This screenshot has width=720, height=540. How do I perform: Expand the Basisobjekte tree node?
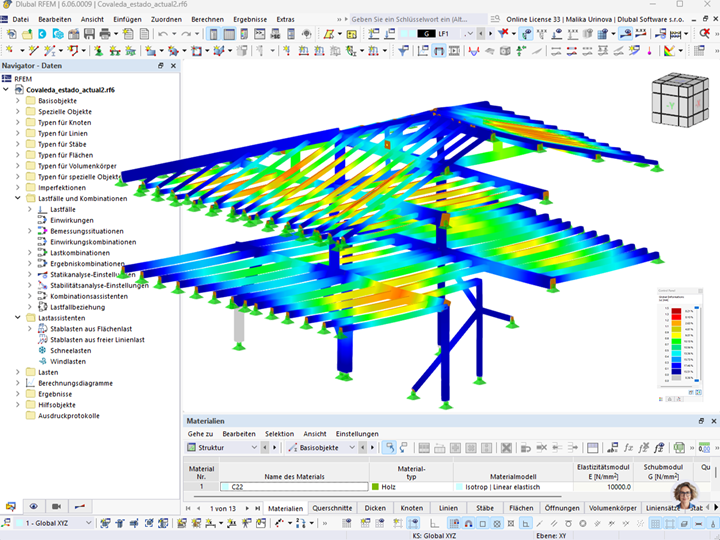pyautogui.click(x=18, y=101)
